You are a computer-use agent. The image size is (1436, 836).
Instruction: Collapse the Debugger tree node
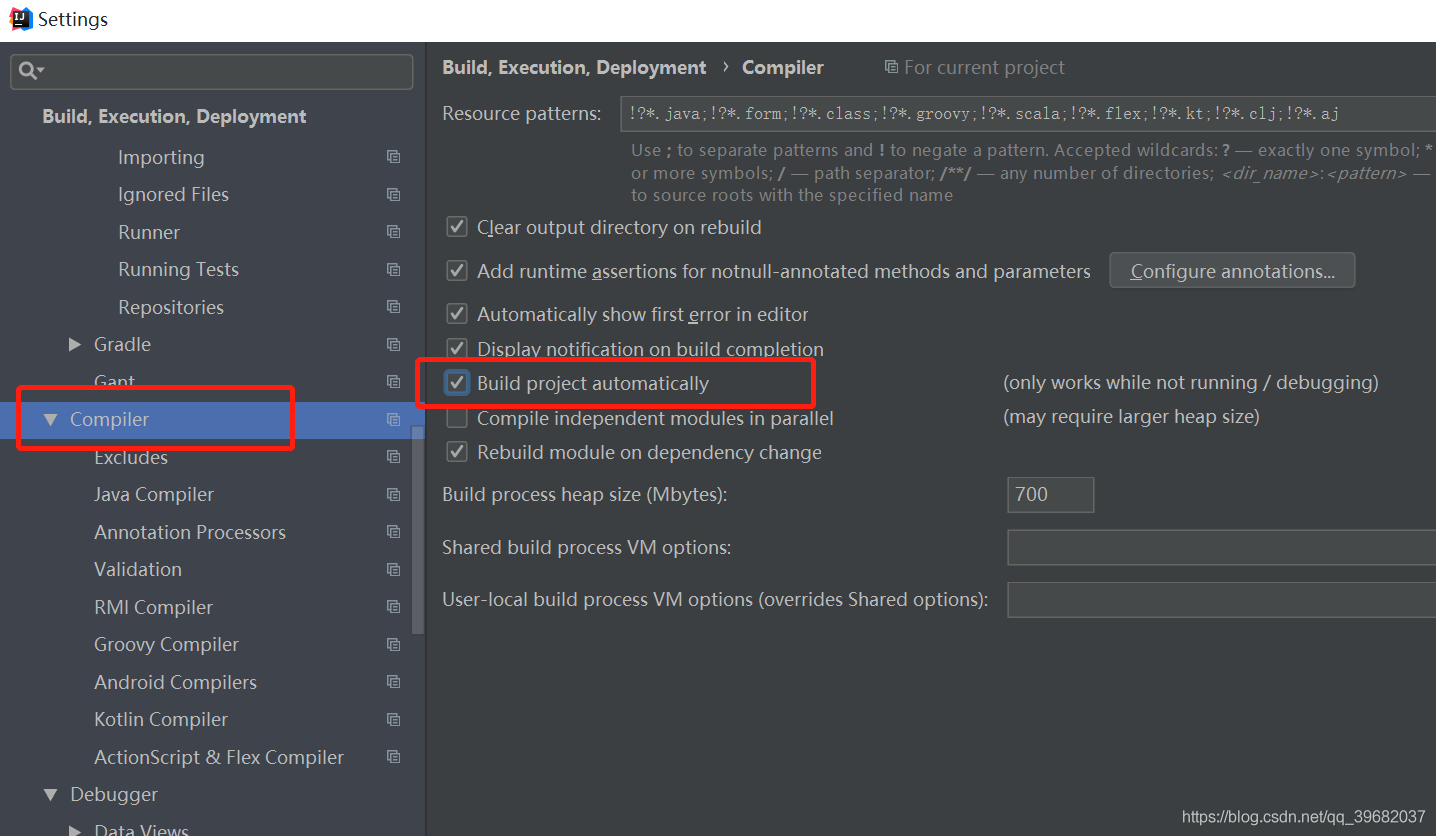[x=51, y=794]
